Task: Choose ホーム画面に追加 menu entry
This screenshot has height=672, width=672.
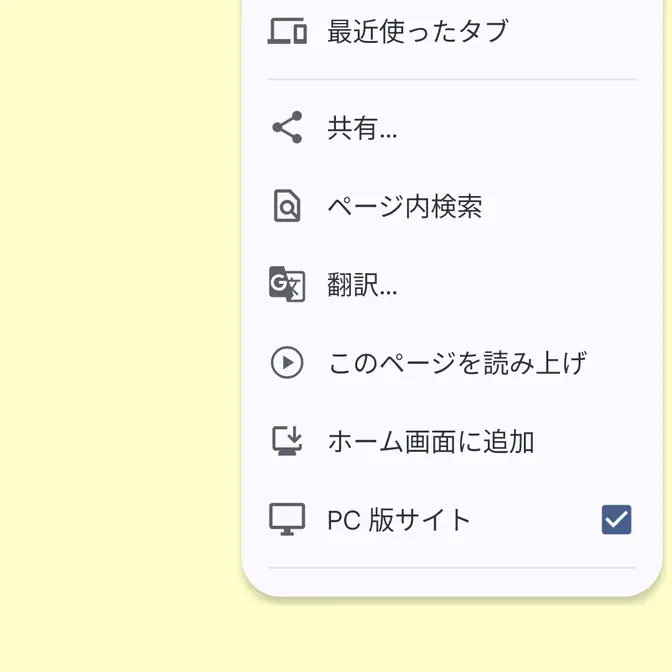Action: pyautogui.click(x=431, y=442)
